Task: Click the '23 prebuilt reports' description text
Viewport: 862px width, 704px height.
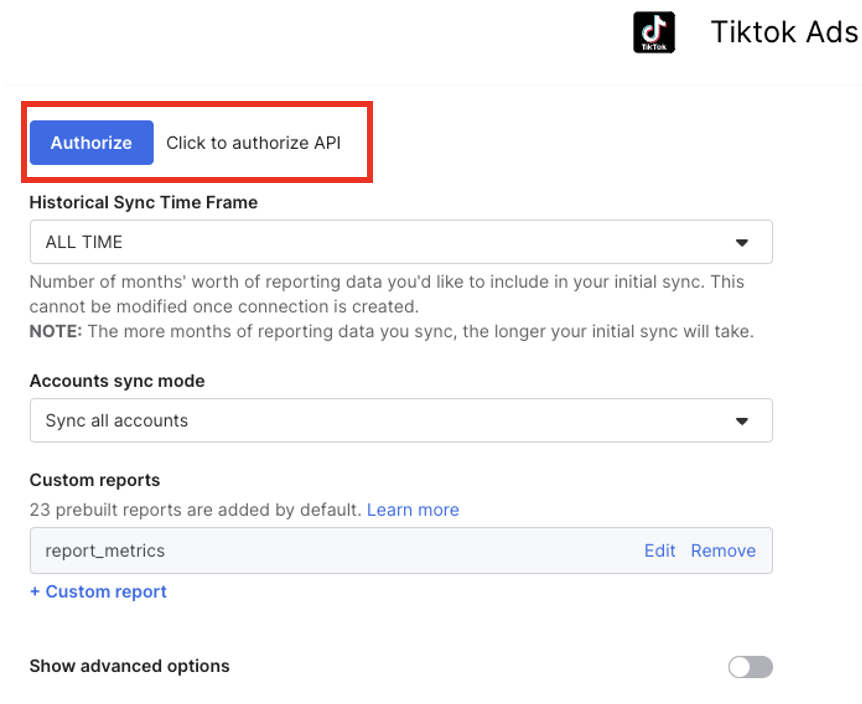Action: coord(195,510)
